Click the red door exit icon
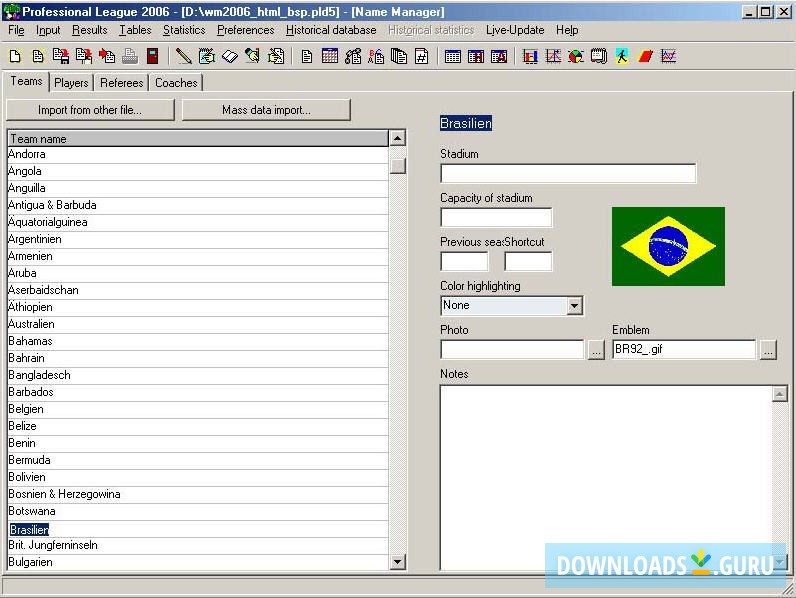This screenshot has height=598, width=796. coord(152,57)
